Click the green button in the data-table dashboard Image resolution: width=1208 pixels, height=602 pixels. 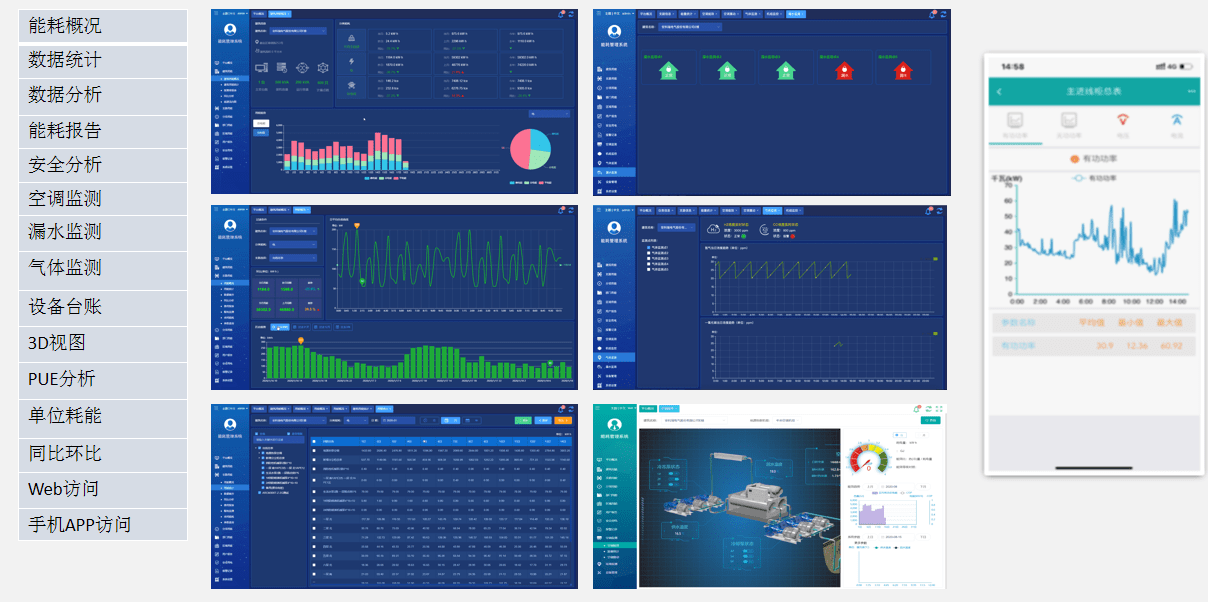coord(522,420)
